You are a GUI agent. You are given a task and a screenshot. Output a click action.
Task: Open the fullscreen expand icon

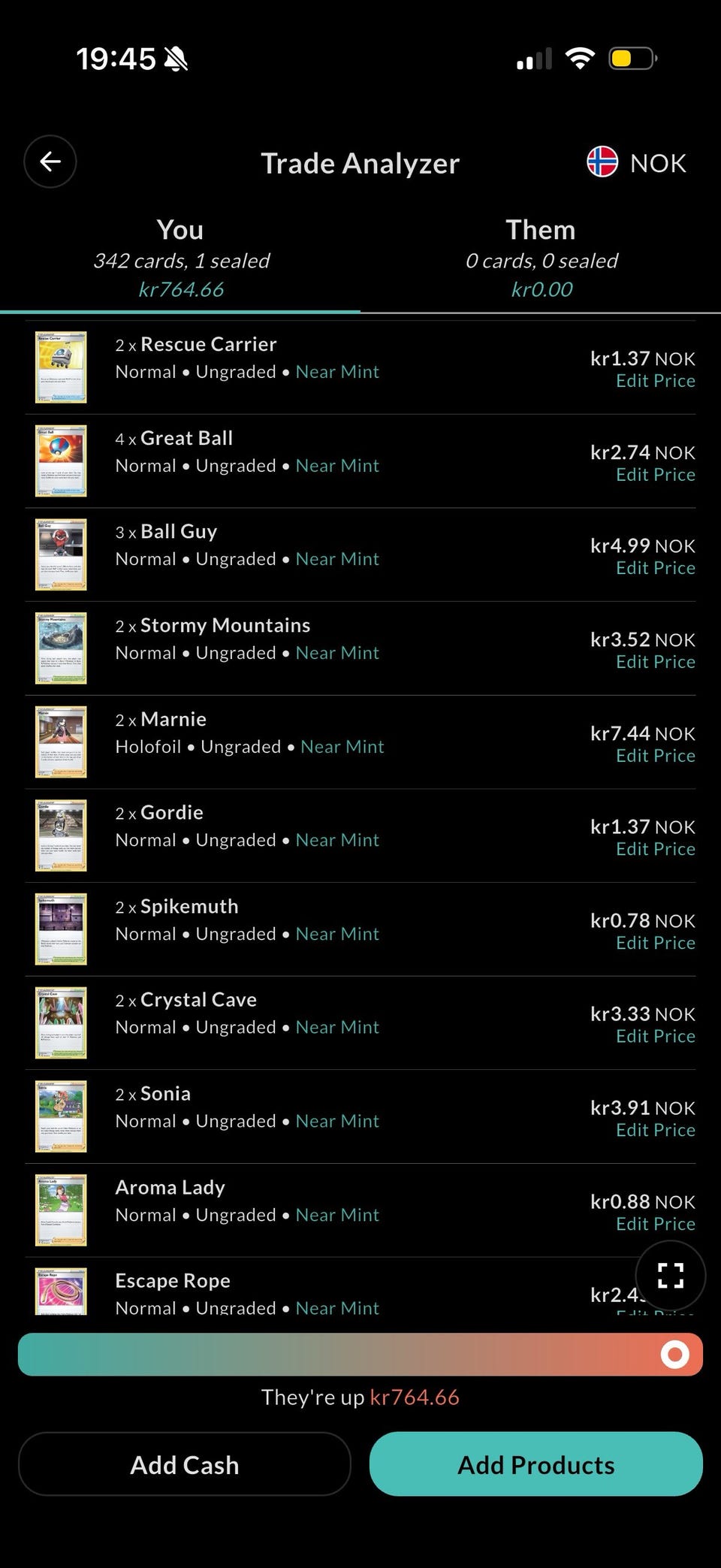pos(670,1275)
